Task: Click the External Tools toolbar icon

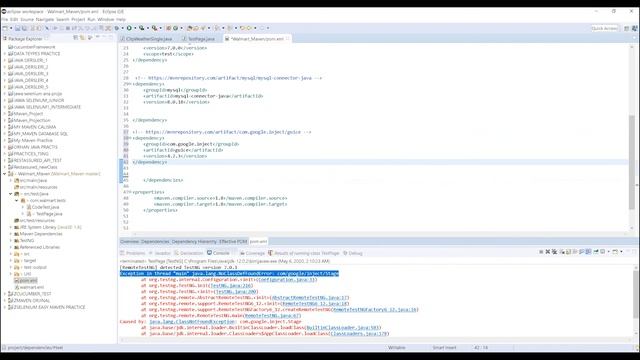Action: pos(155,28)
